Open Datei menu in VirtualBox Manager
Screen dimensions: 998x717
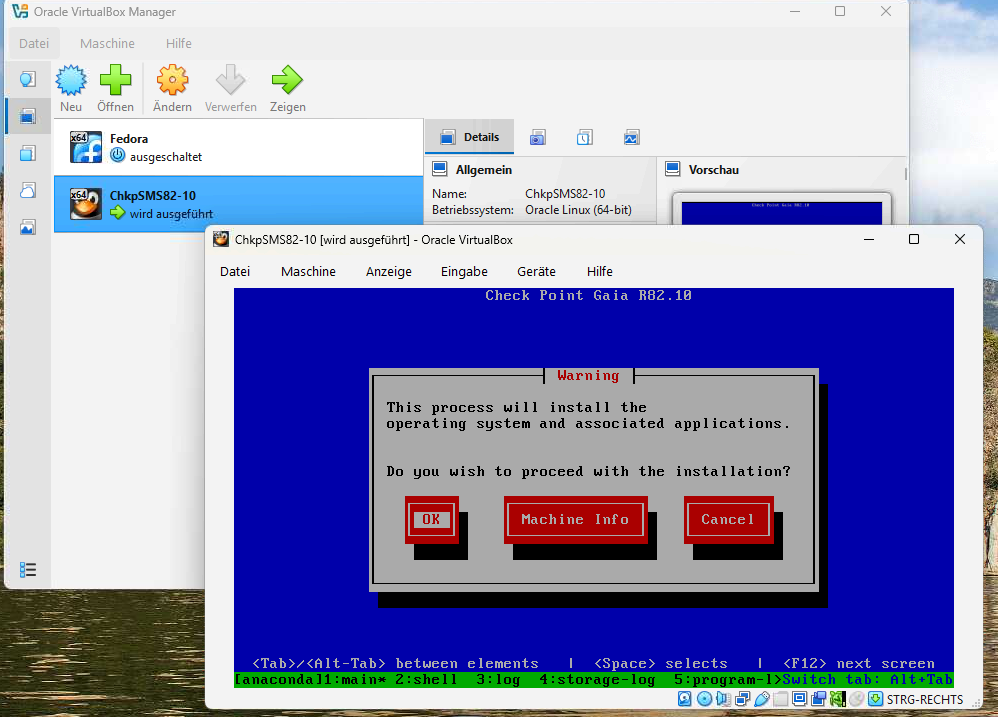tap(34, 43)
